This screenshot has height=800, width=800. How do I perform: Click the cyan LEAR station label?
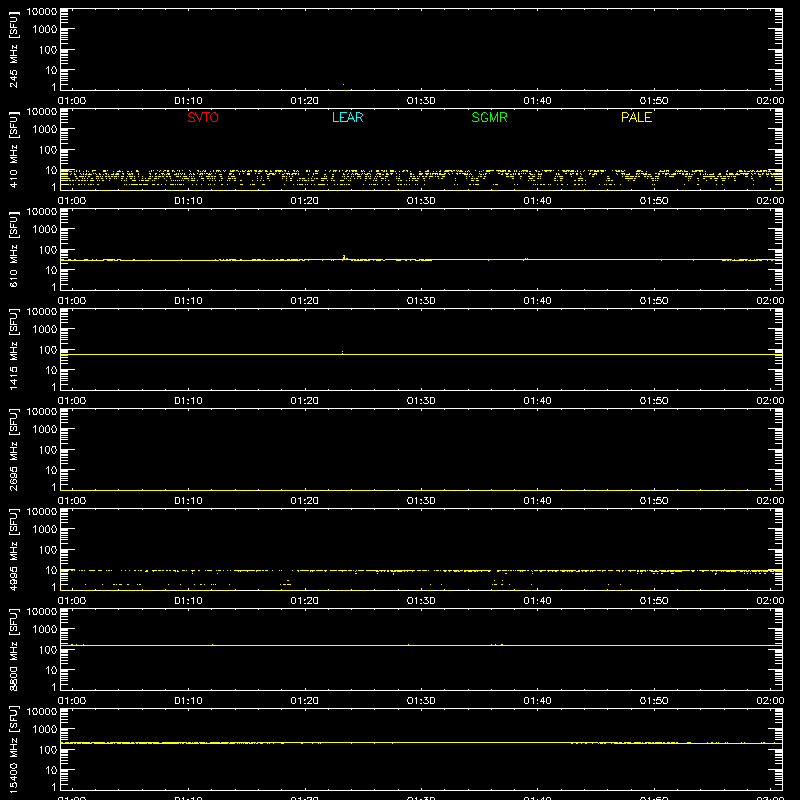pyautogui.click(x=347, y=117)
